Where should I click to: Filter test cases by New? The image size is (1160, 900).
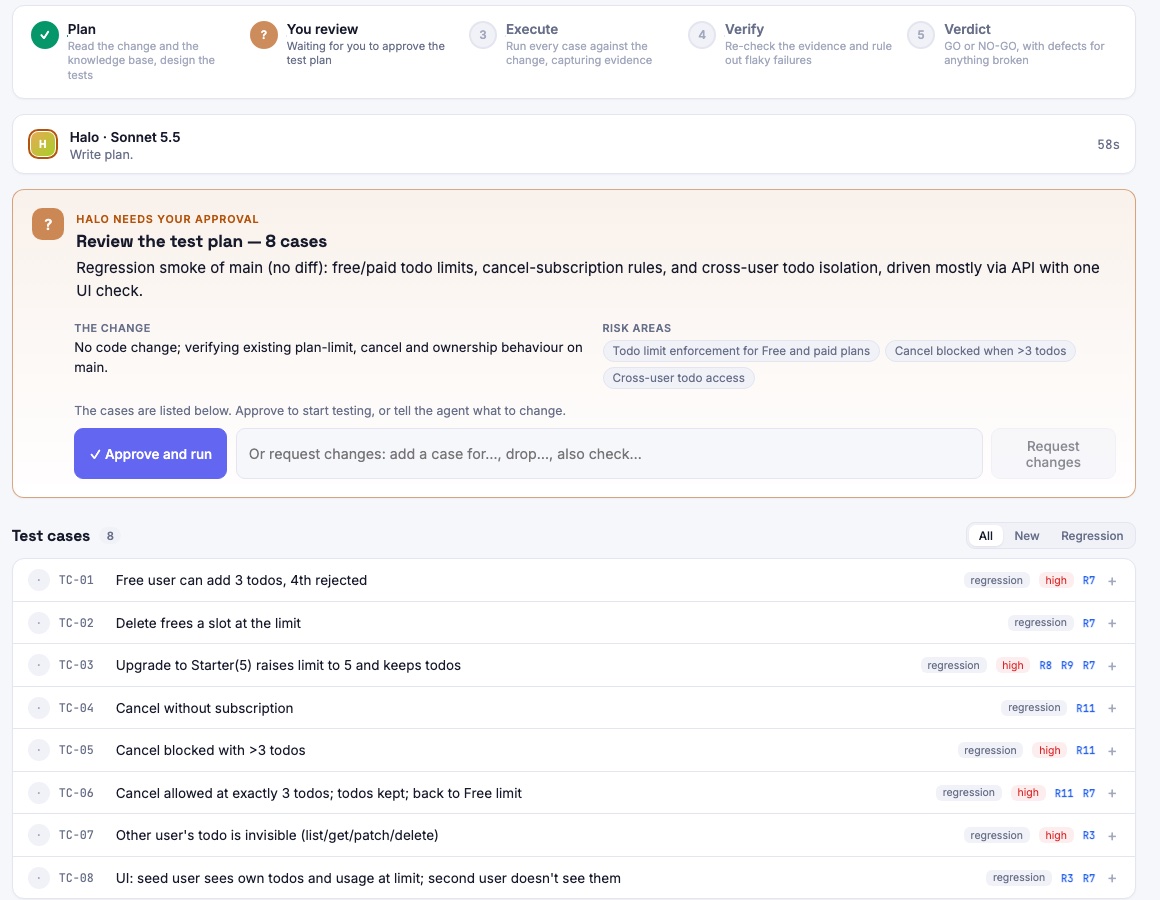[1027, 535]
